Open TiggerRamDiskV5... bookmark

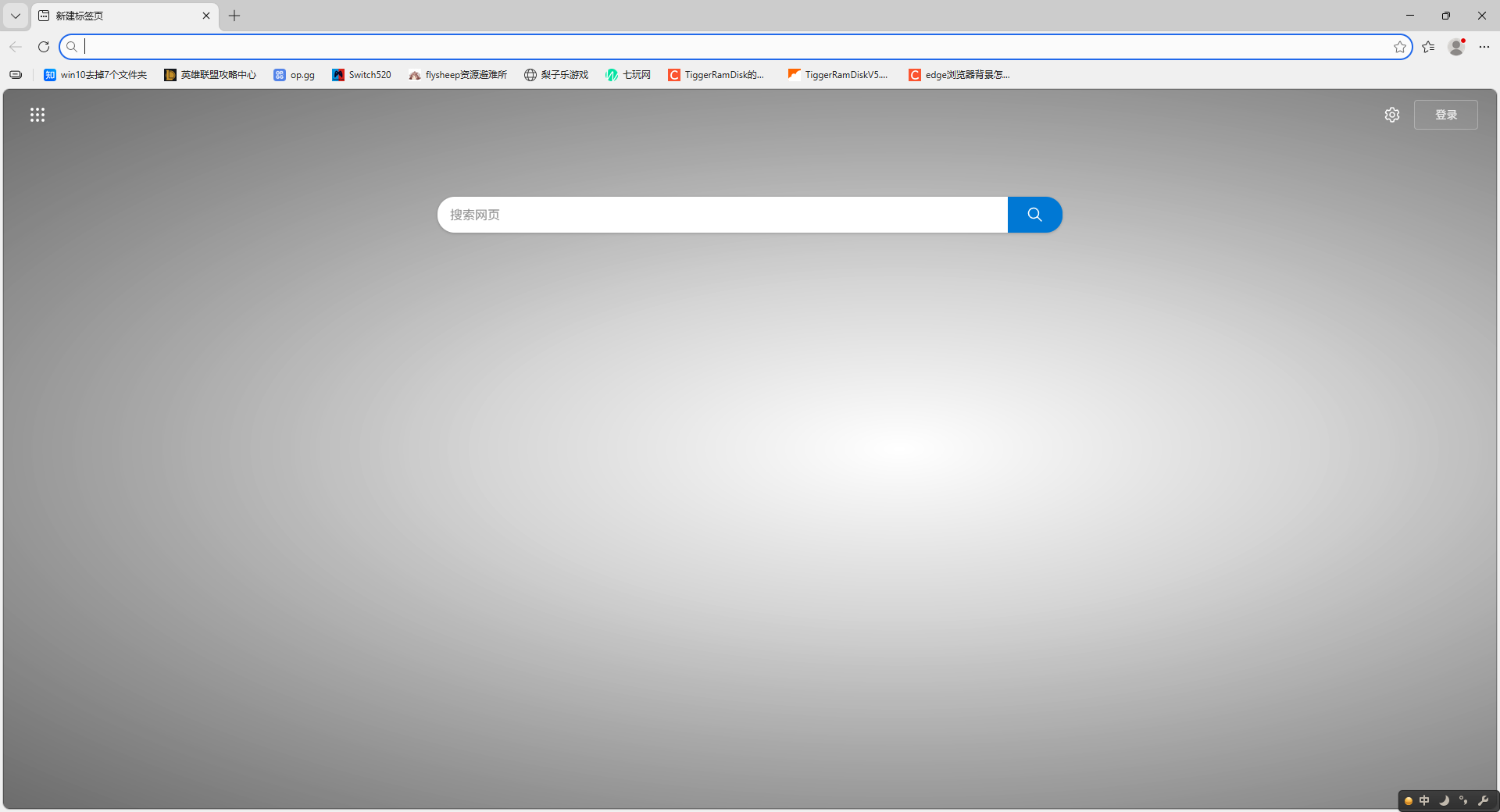pos(838,75)
